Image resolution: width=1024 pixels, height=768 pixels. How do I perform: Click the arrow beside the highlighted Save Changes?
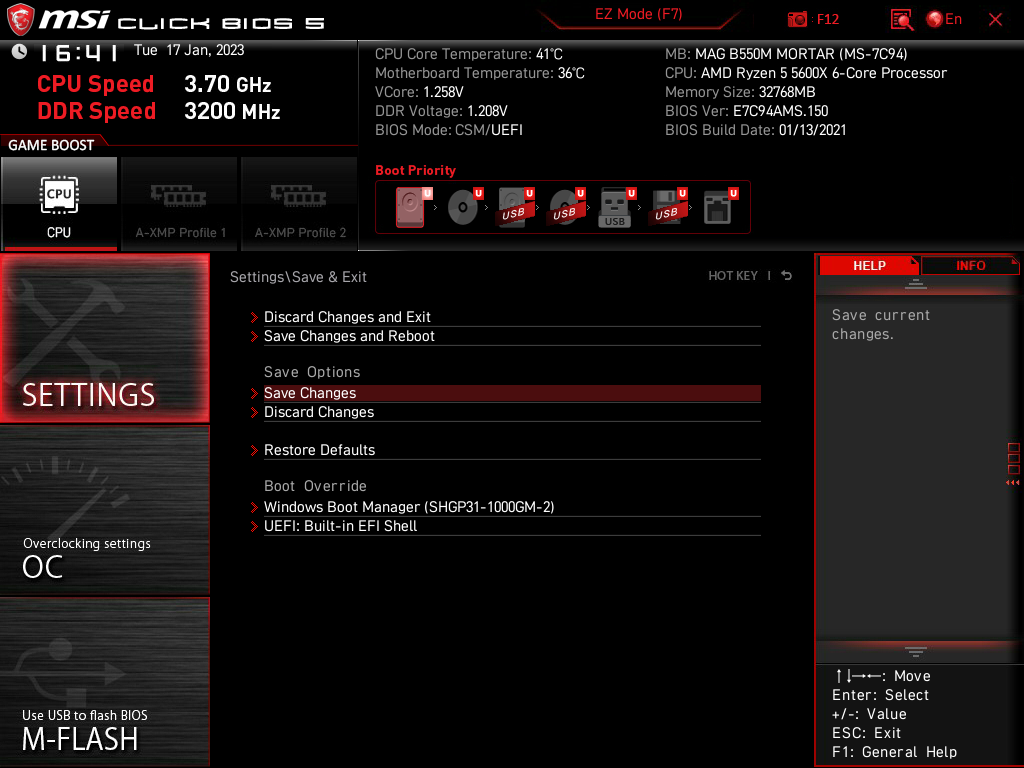click(254, 393)
